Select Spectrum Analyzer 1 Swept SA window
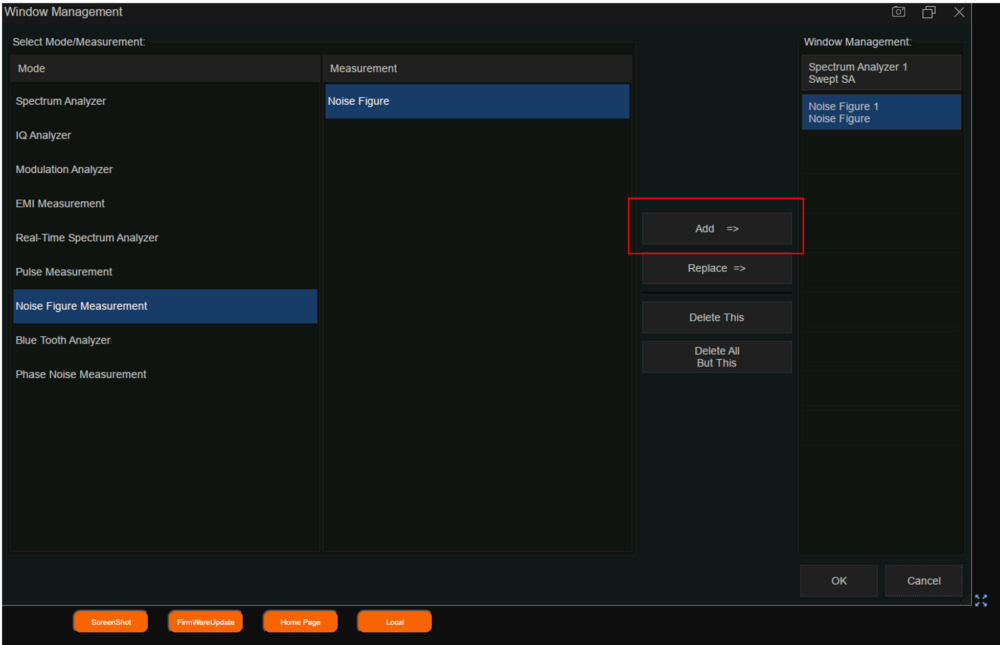Viewport: 1000px width, 645px height. tap(880, 73)
